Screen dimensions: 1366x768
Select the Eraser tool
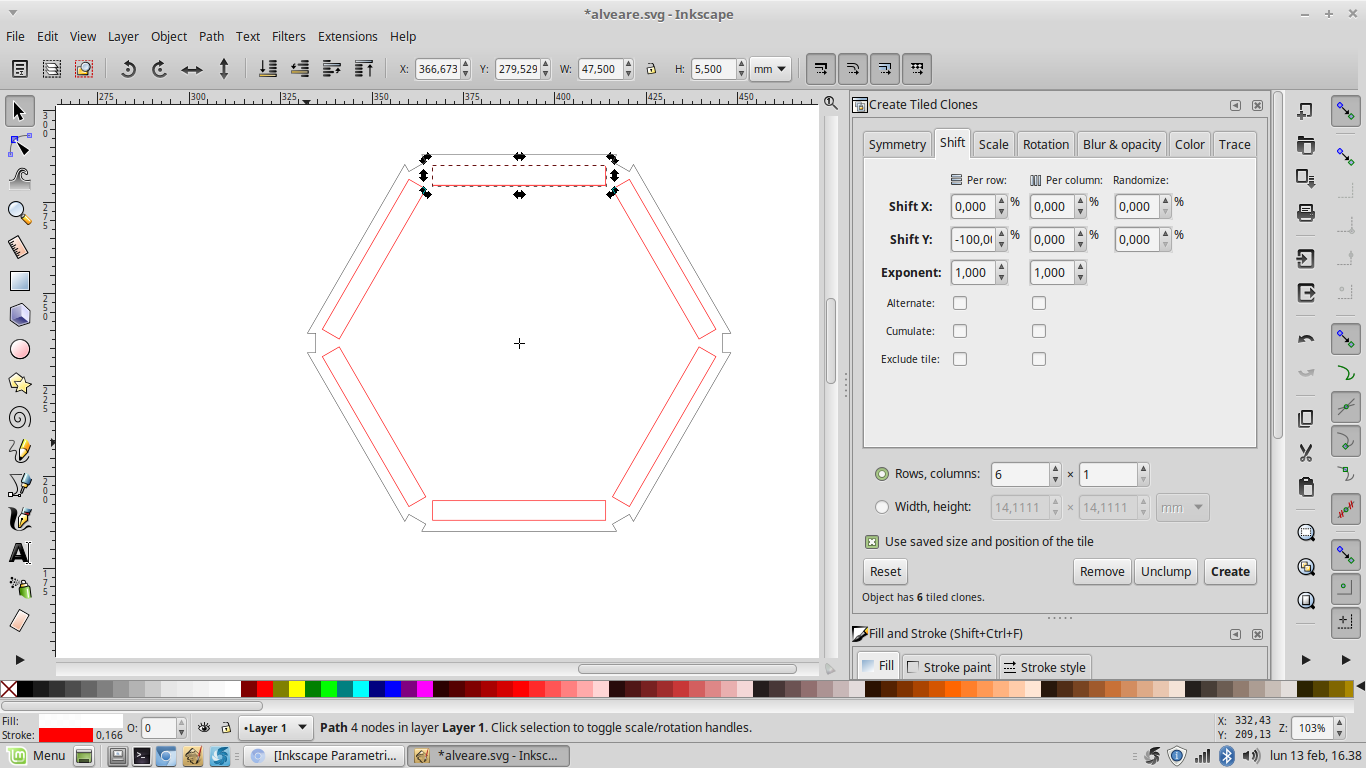pos(19,621)
